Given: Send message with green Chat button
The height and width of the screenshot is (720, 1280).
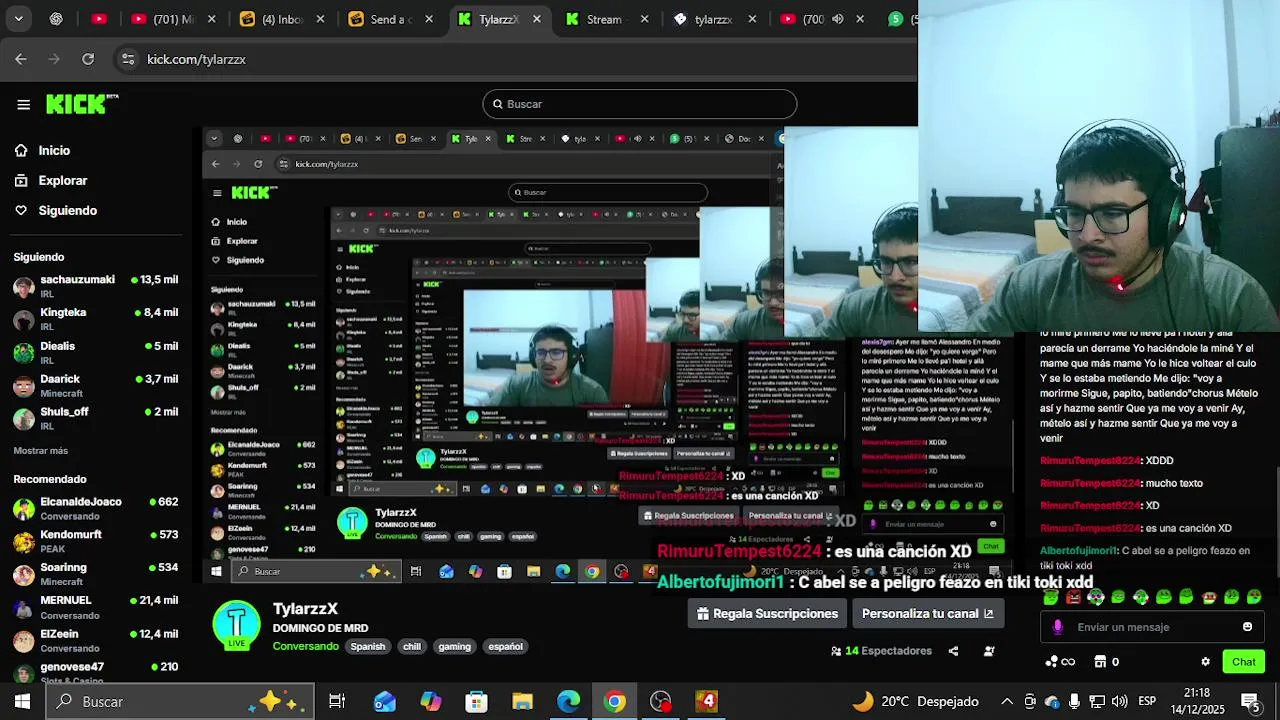Looking at the screenshot, I should pyautogui.click(x=1244, y=662).
